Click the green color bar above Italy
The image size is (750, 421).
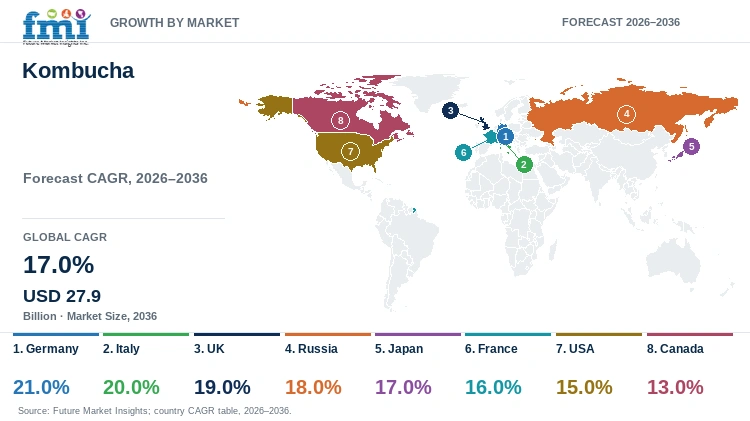146,334
